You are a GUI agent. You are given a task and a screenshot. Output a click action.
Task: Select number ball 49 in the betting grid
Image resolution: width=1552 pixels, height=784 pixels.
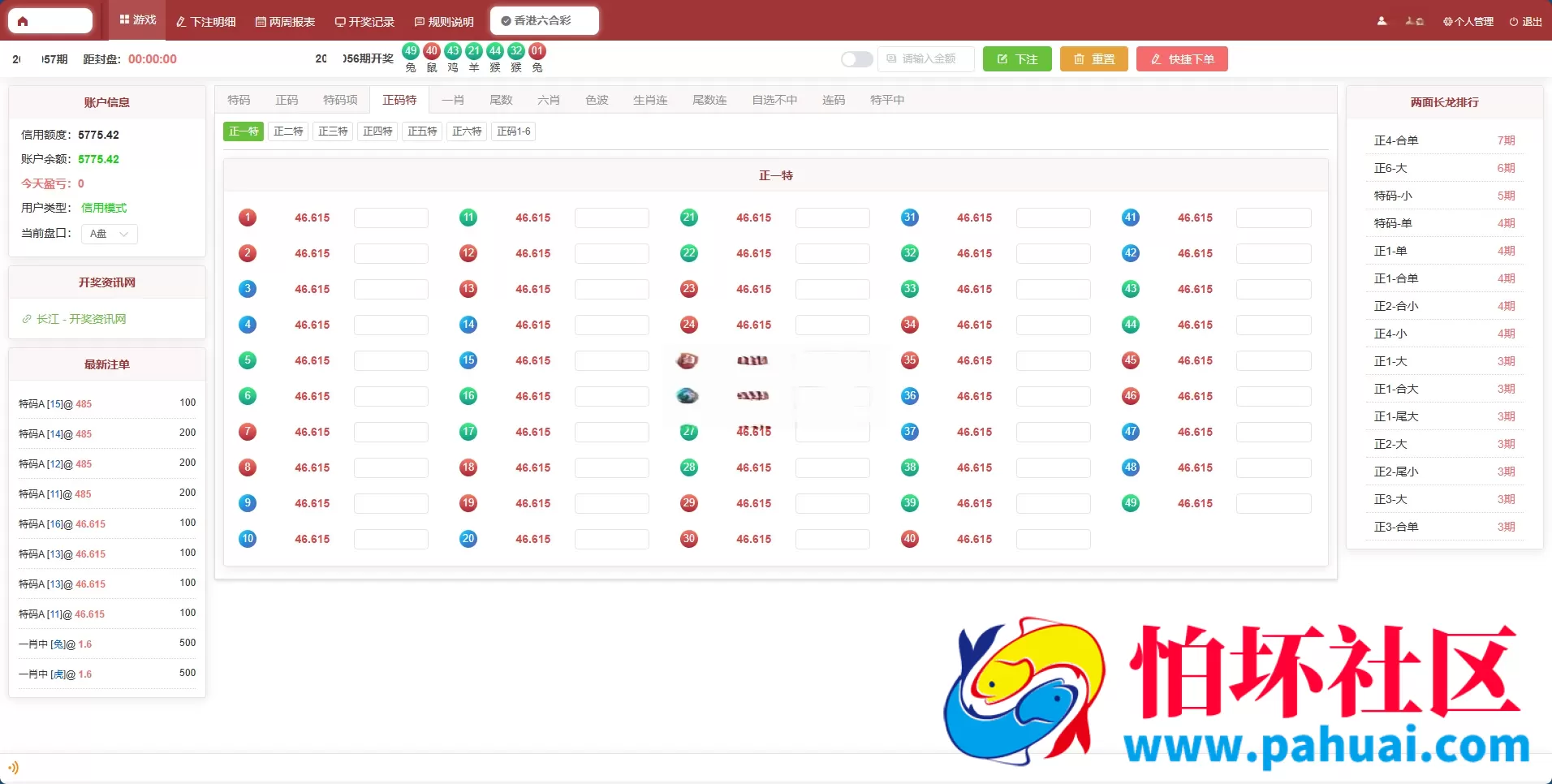[1131, 503]
